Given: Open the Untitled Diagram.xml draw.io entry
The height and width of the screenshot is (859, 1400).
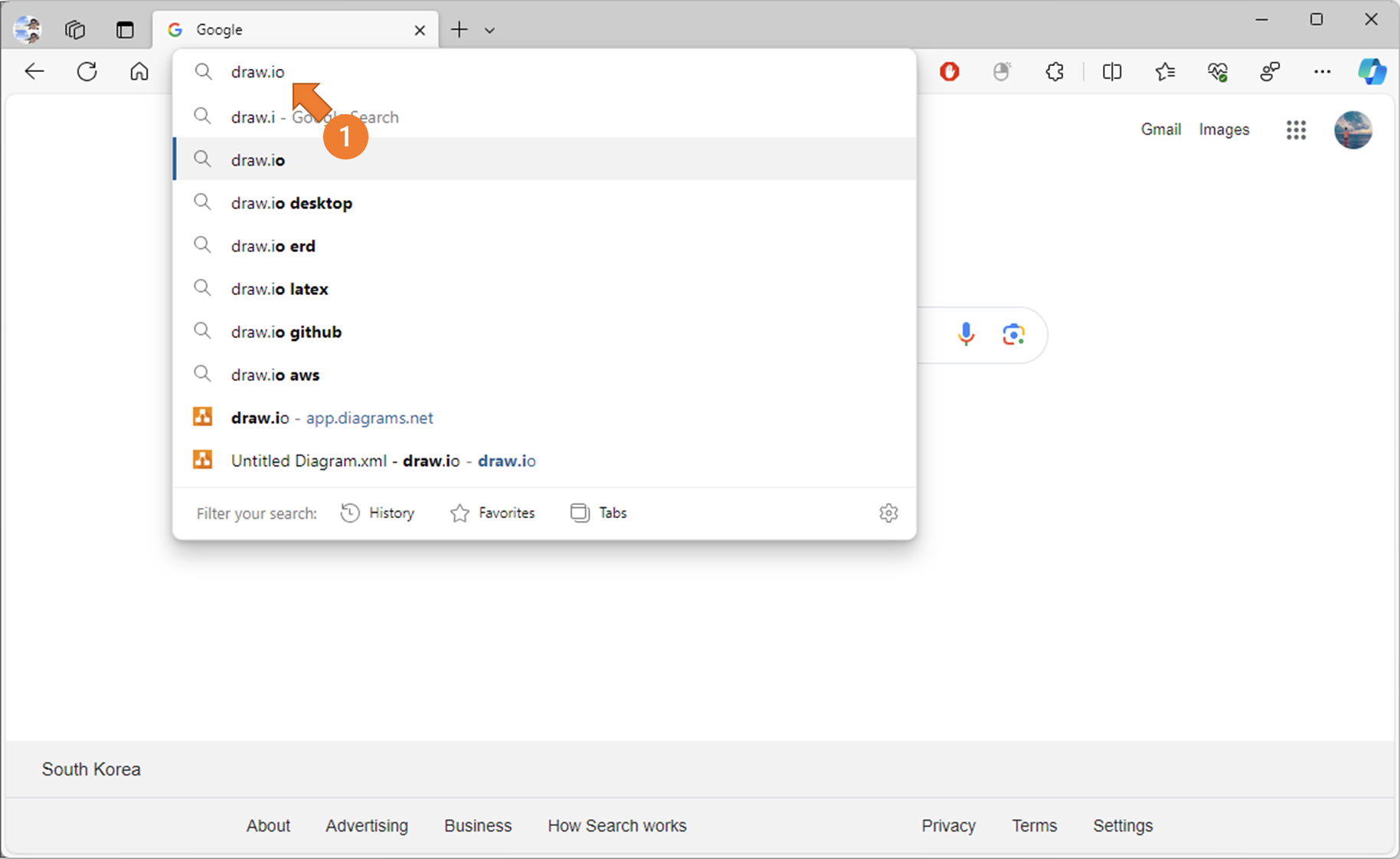Looking at the screenshot, I should (545, 461).
